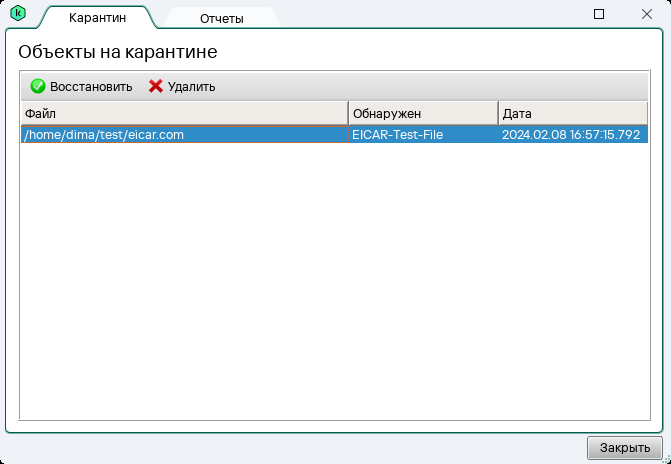Sort by the Дата column header
This screenshot has height=464, width=671.
(572, 113)
